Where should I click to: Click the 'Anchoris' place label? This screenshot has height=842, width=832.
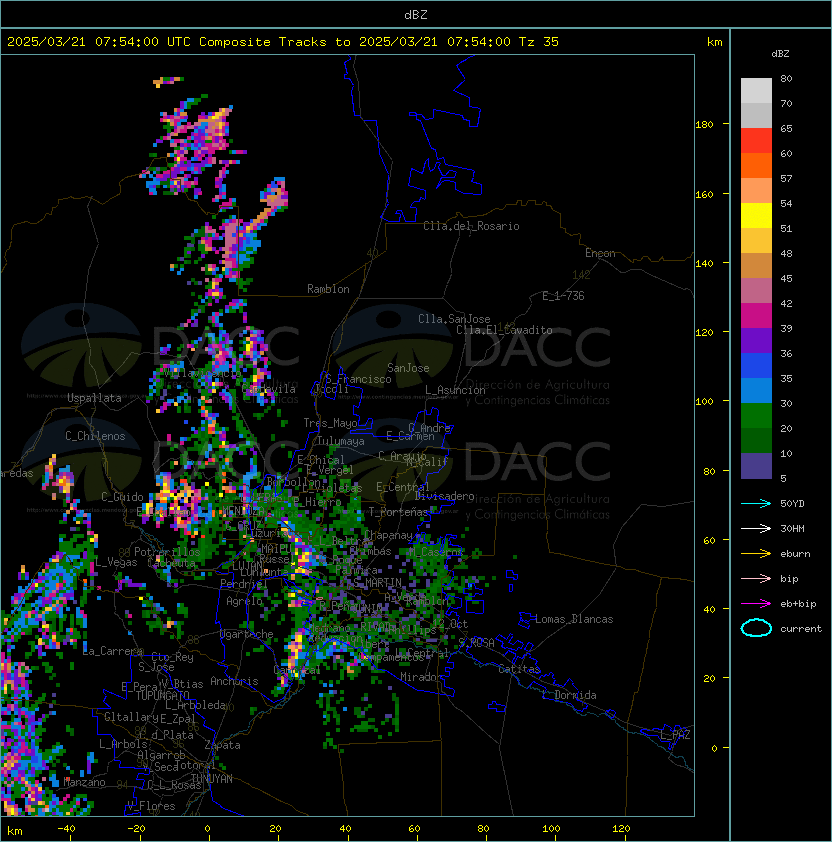click(x=234, y=681)
